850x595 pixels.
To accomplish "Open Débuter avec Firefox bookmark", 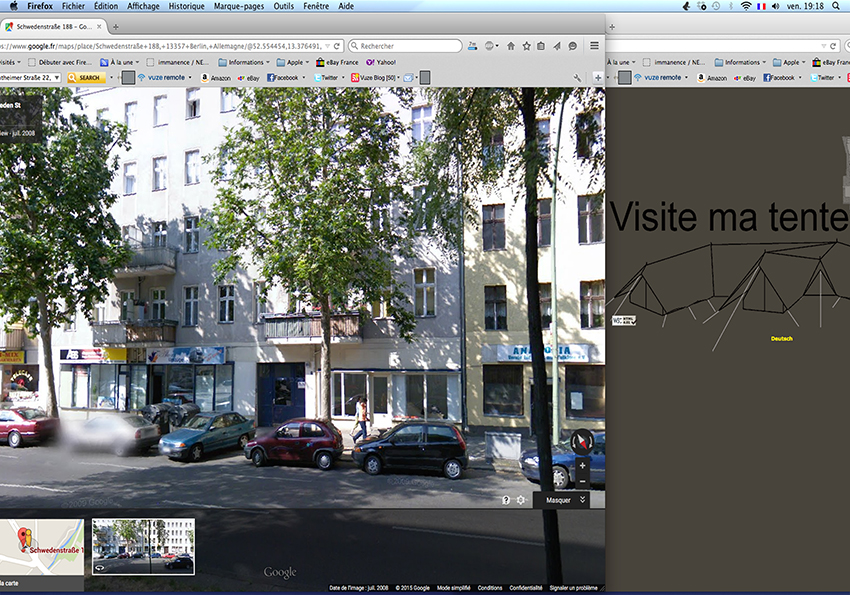I will (60, 62).
